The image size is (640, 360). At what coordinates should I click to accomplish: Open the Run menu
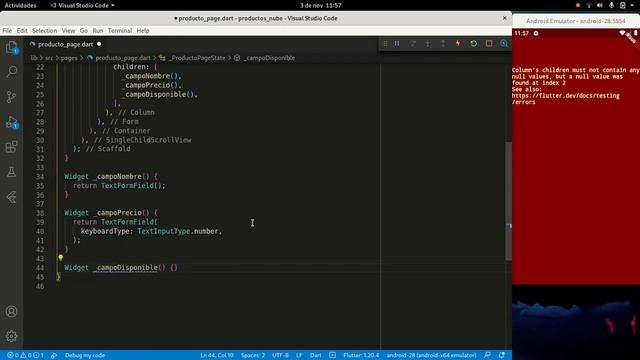click(x=98, y=31)
